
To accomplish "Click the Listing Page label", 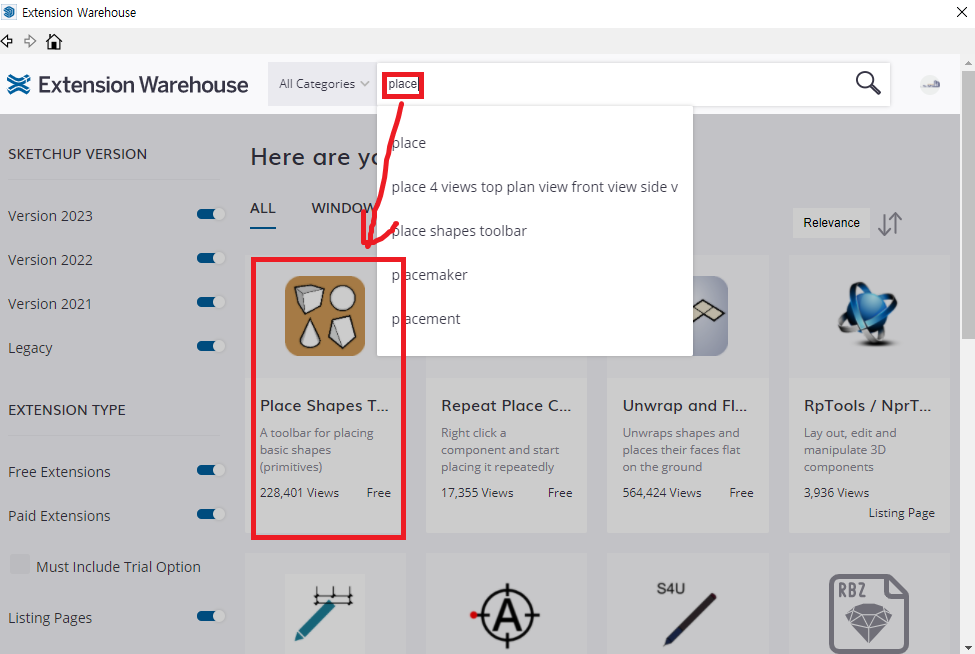I will (902, 513).
